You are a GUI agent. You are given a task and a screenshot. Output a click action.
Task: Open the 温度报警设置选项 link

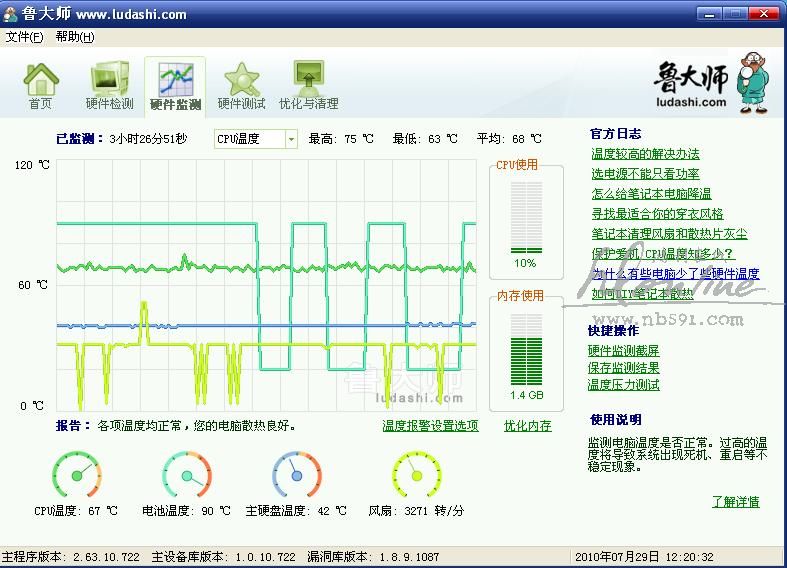pyautogui.click(x=430, y=426)
